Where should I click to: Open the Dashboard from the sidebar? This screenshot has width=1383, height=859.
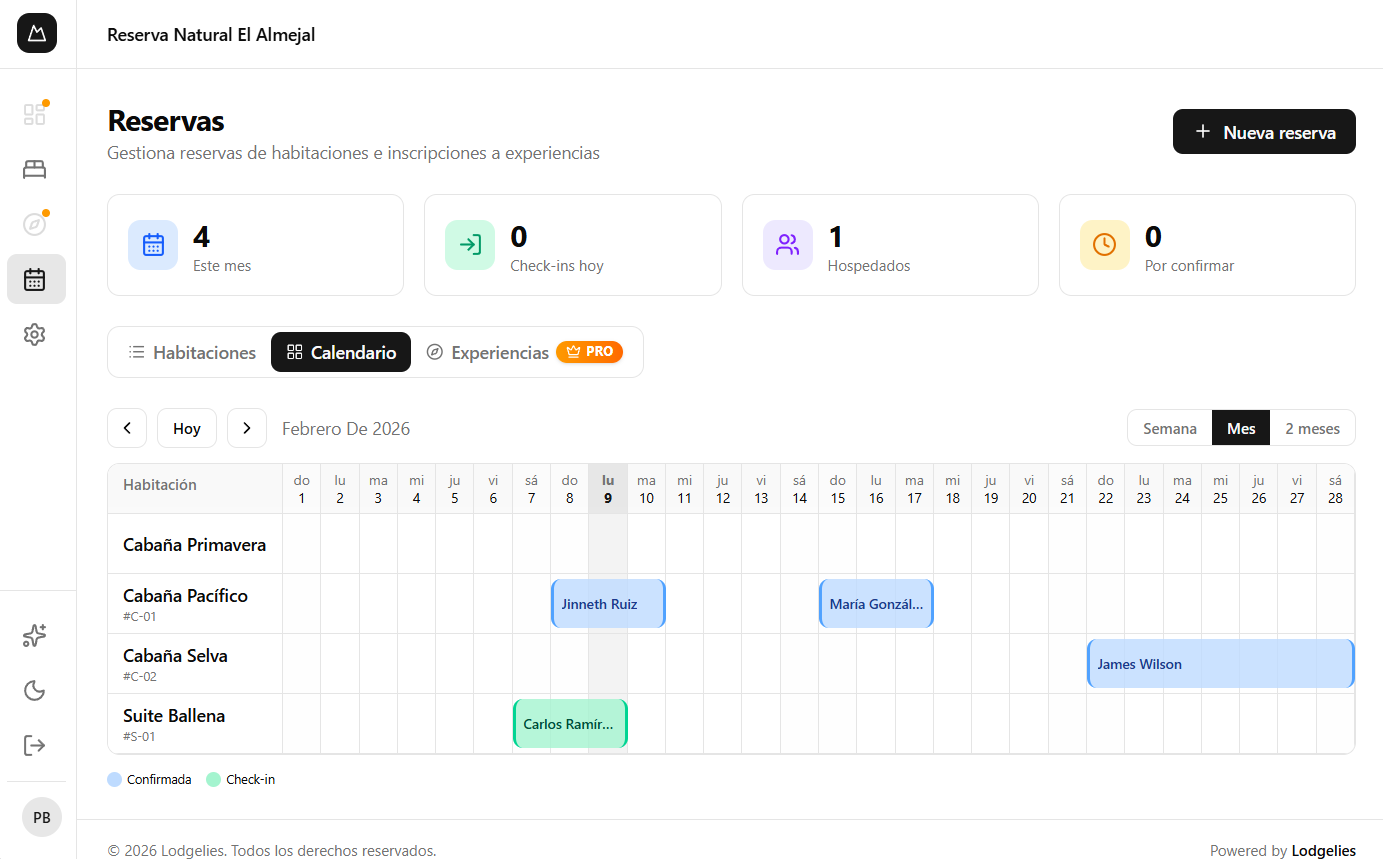point(35,113)
